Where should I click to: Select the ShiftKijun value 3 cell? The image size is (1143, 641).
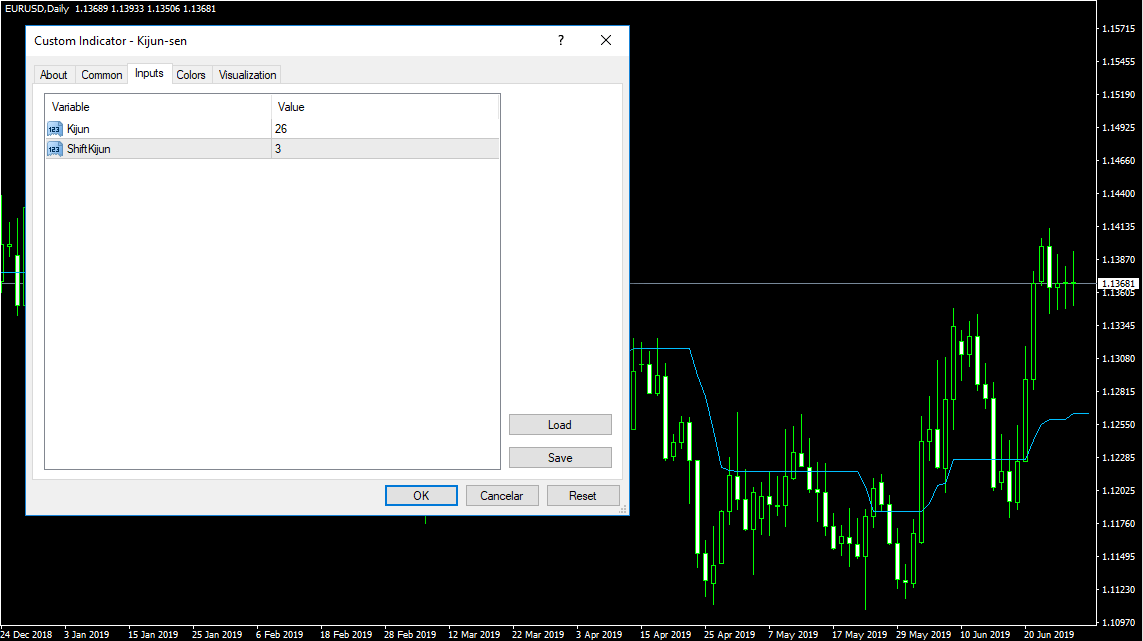coord(385,149)
